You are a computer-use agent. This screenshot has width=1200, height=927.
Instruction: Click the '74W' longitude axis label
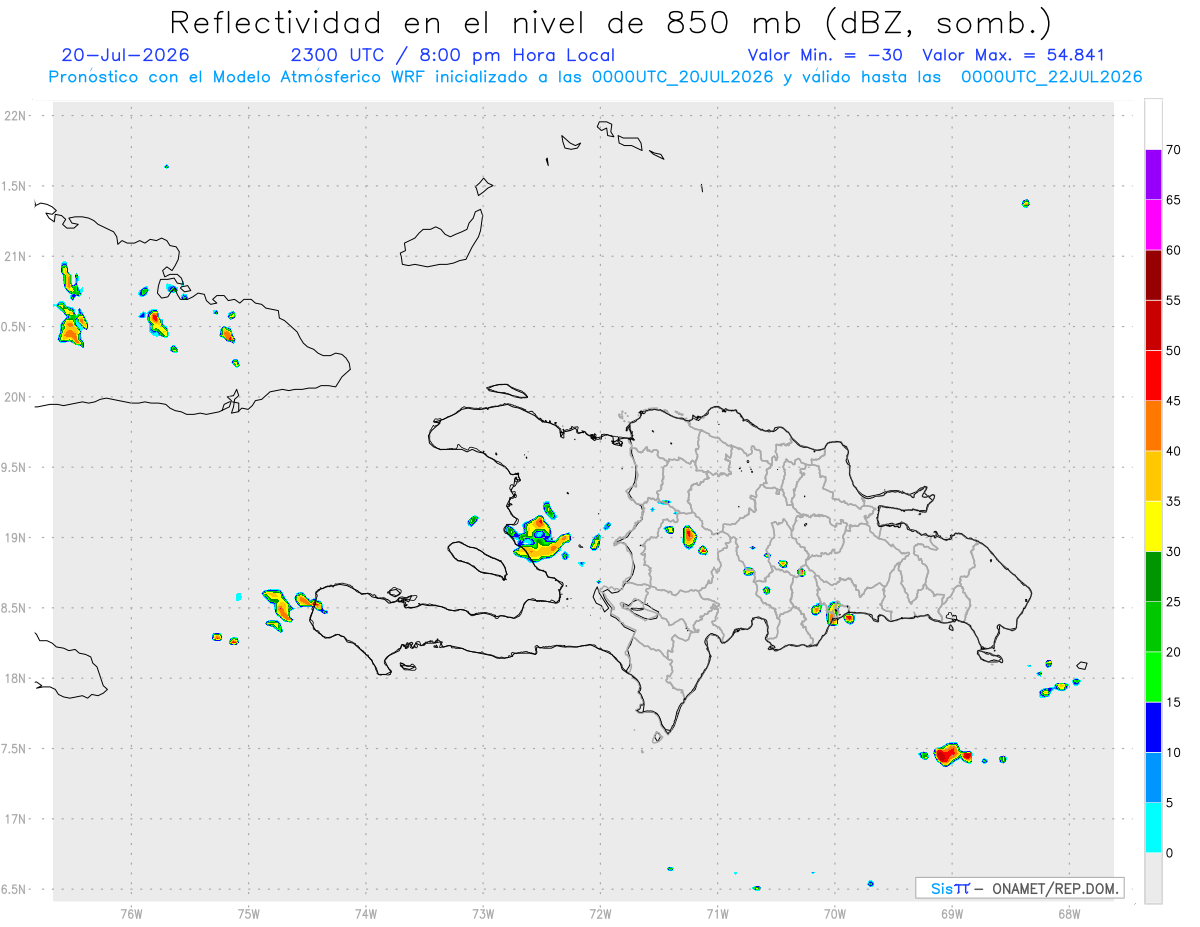[366, 913]
